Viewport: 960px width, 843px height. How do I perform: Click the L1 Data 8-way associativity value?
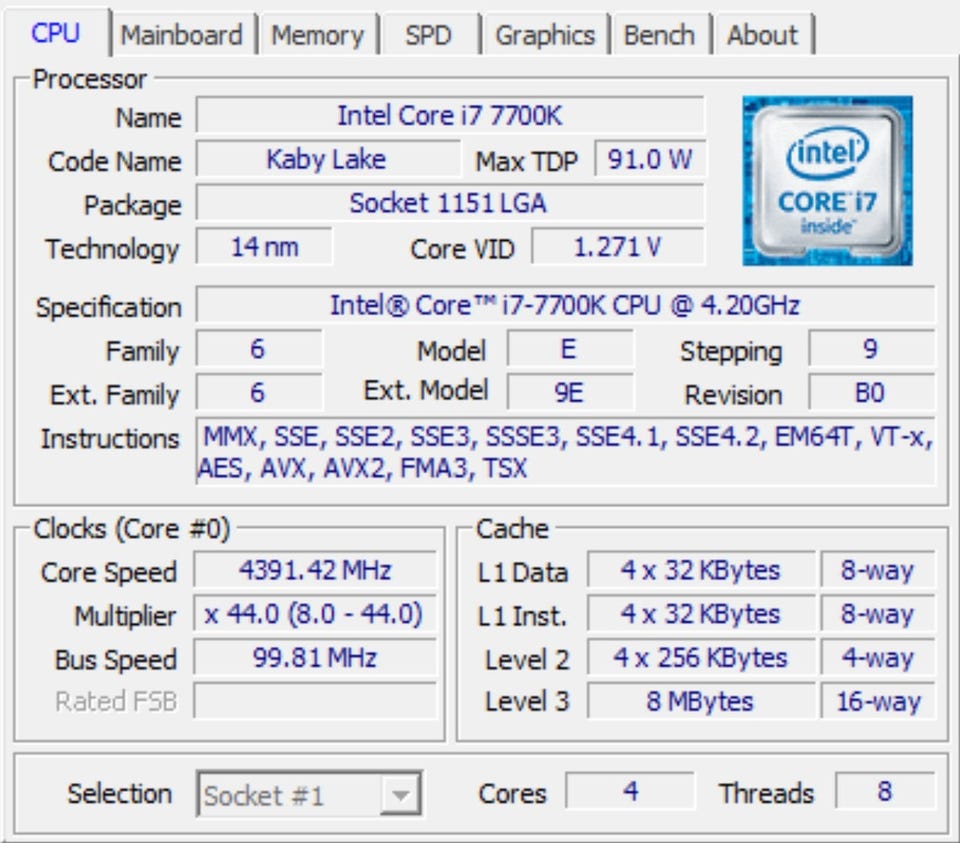click(x=878, y=570)
